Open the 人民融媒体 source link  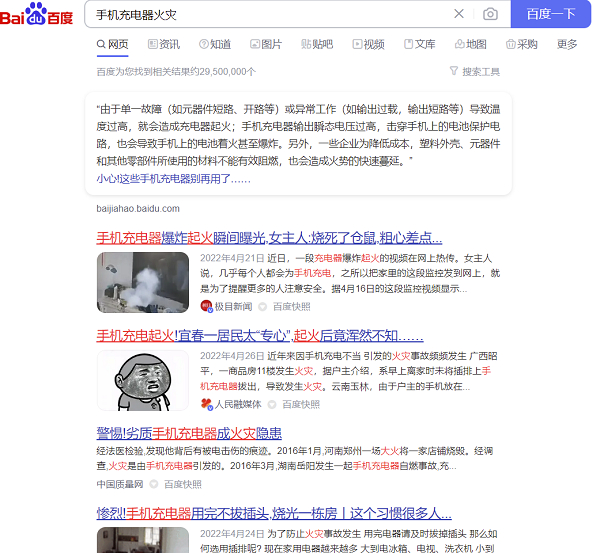[238, 405]
